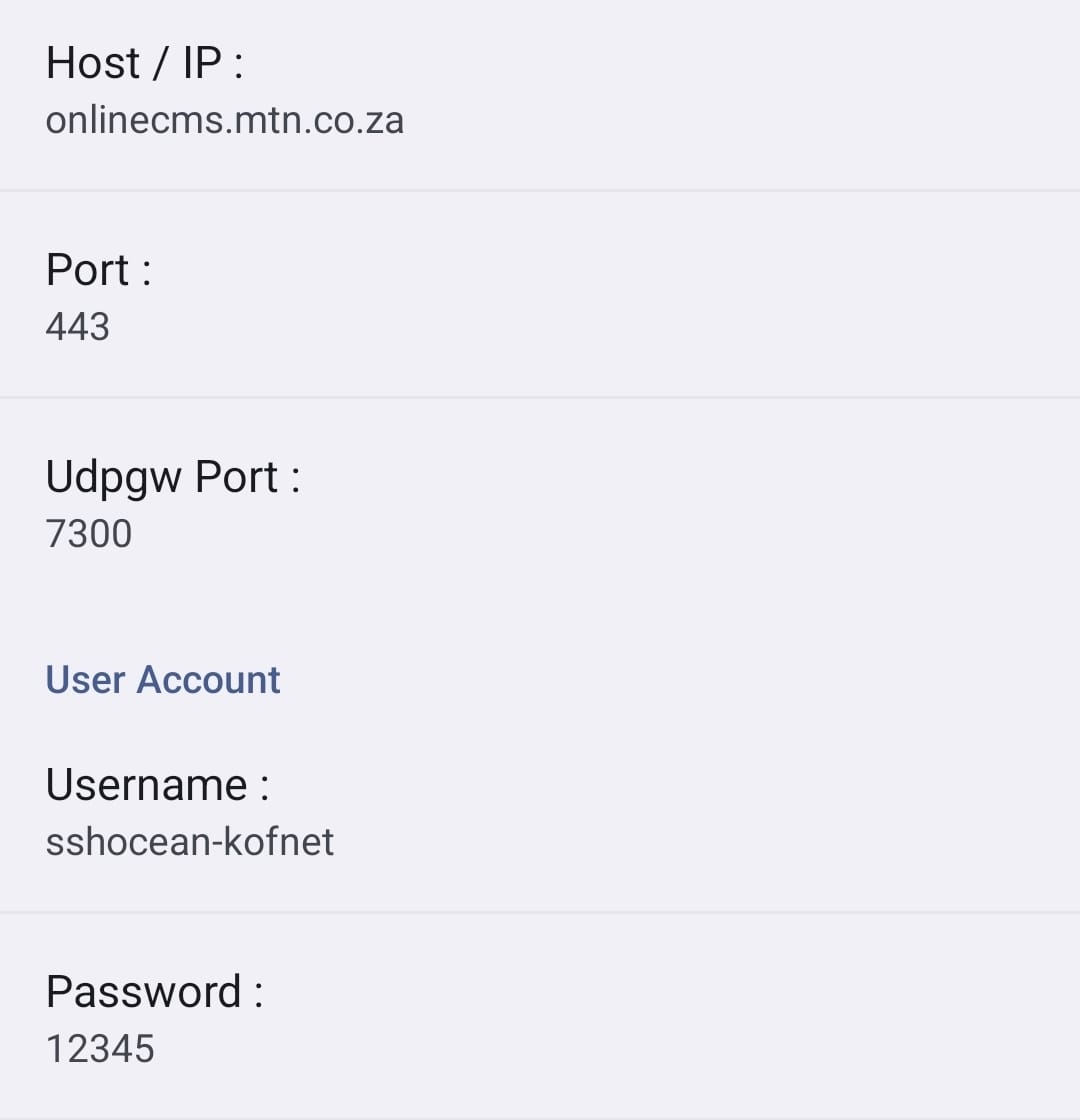Click the divider below the 443 value
Image resolution: width=1080 pixels, height=1120 pixels.
pyautogui.click(x=540, y=397)
